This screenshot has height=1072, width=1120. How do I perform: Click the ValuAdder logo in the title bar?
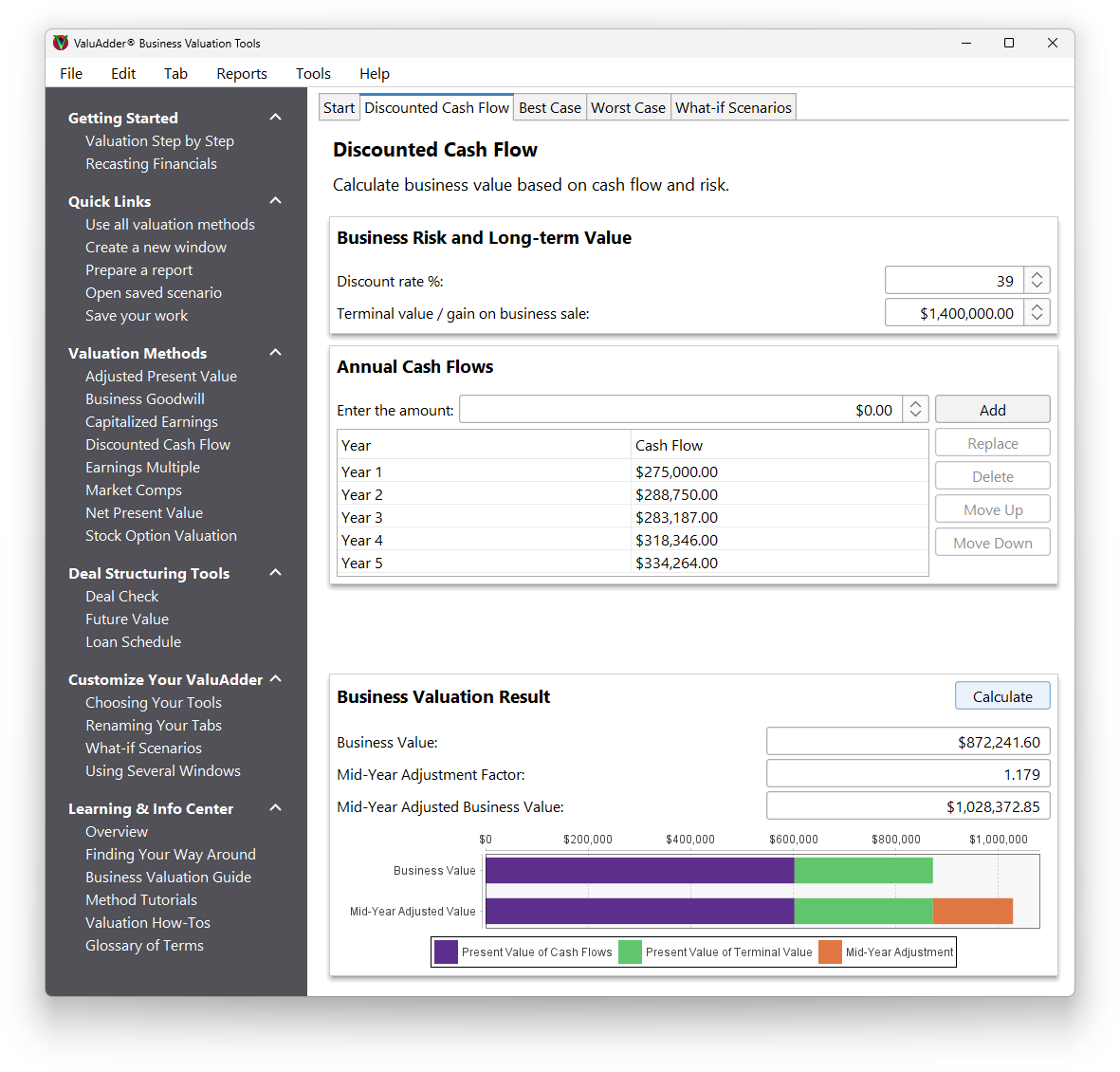click(60, 43)
